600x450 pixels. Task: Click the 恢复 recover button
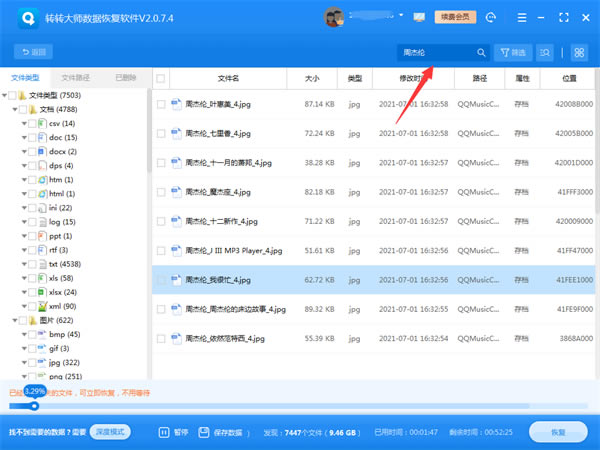558,432
